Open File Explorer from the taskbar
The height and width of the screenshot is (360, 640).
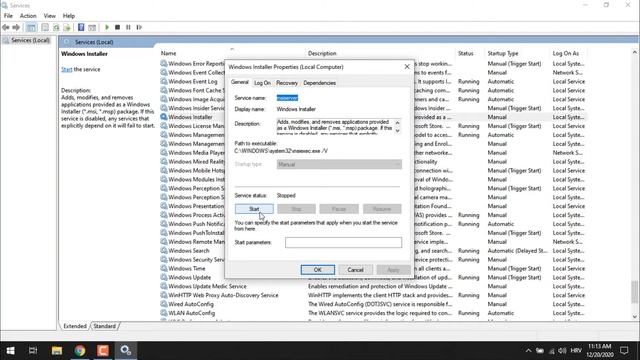point(56,351)
